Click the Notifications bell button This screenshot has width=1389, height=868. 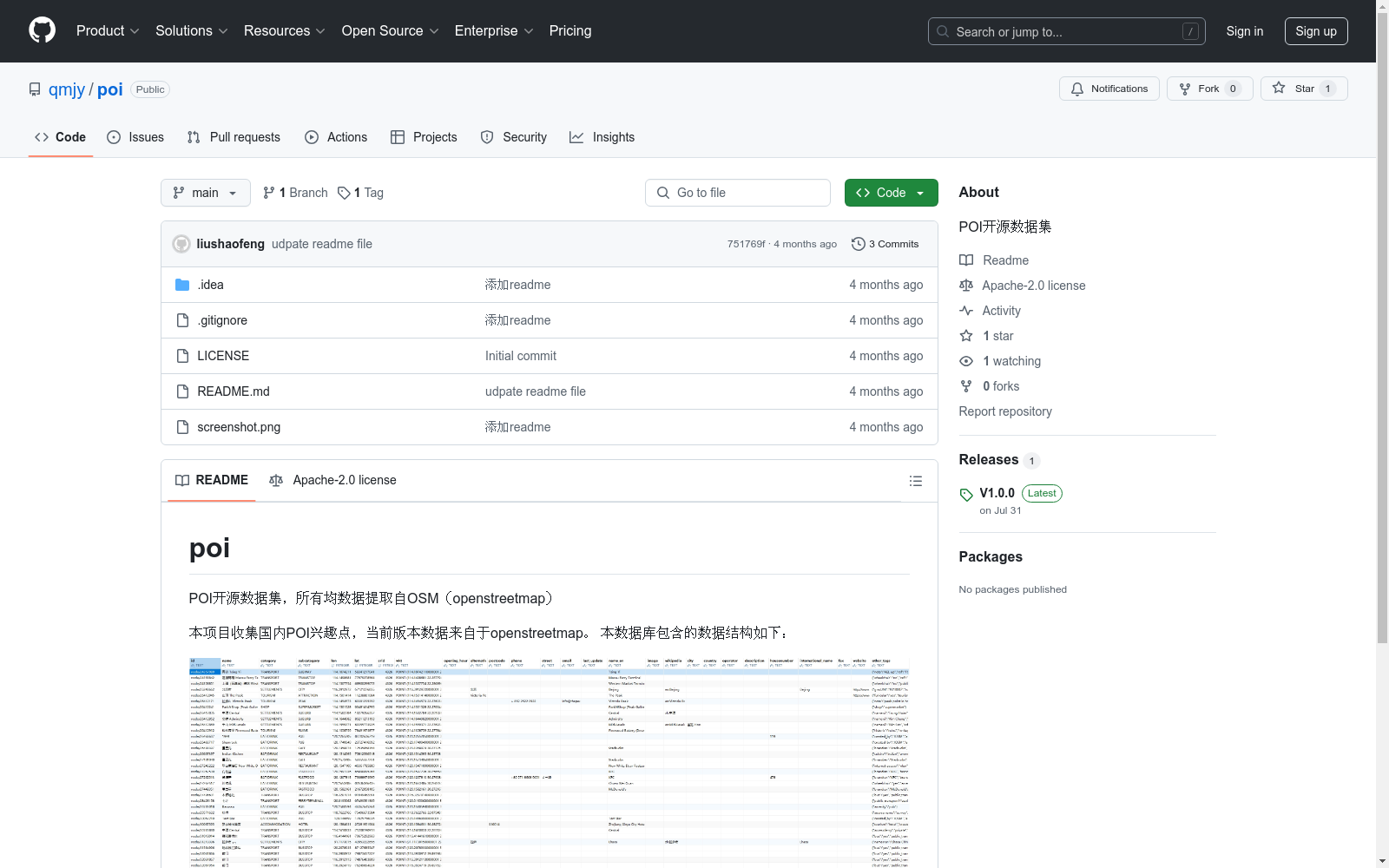point(1109,89)
